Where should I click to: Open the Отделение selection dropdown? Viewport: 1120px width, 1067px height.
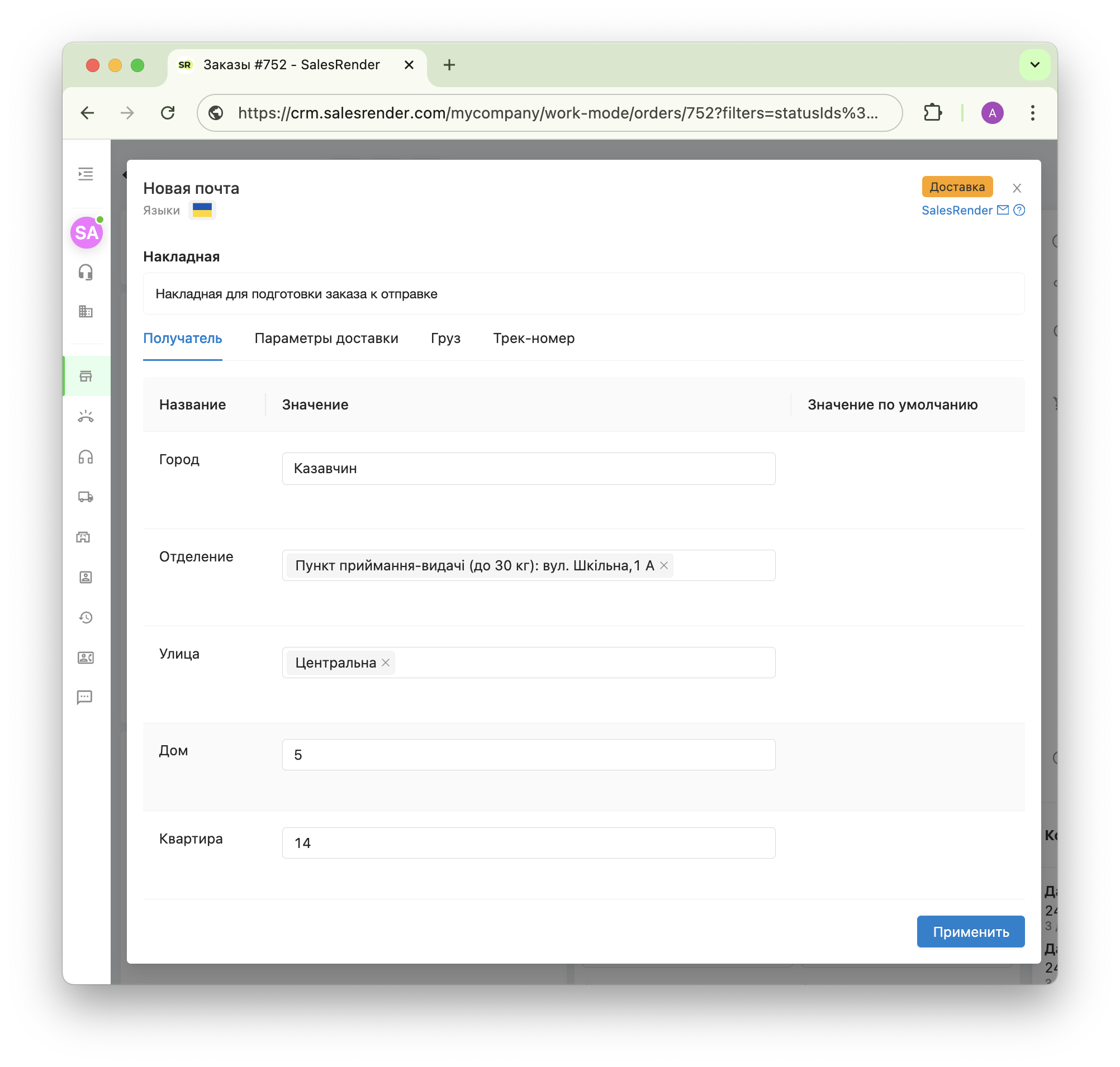[723, 565]
